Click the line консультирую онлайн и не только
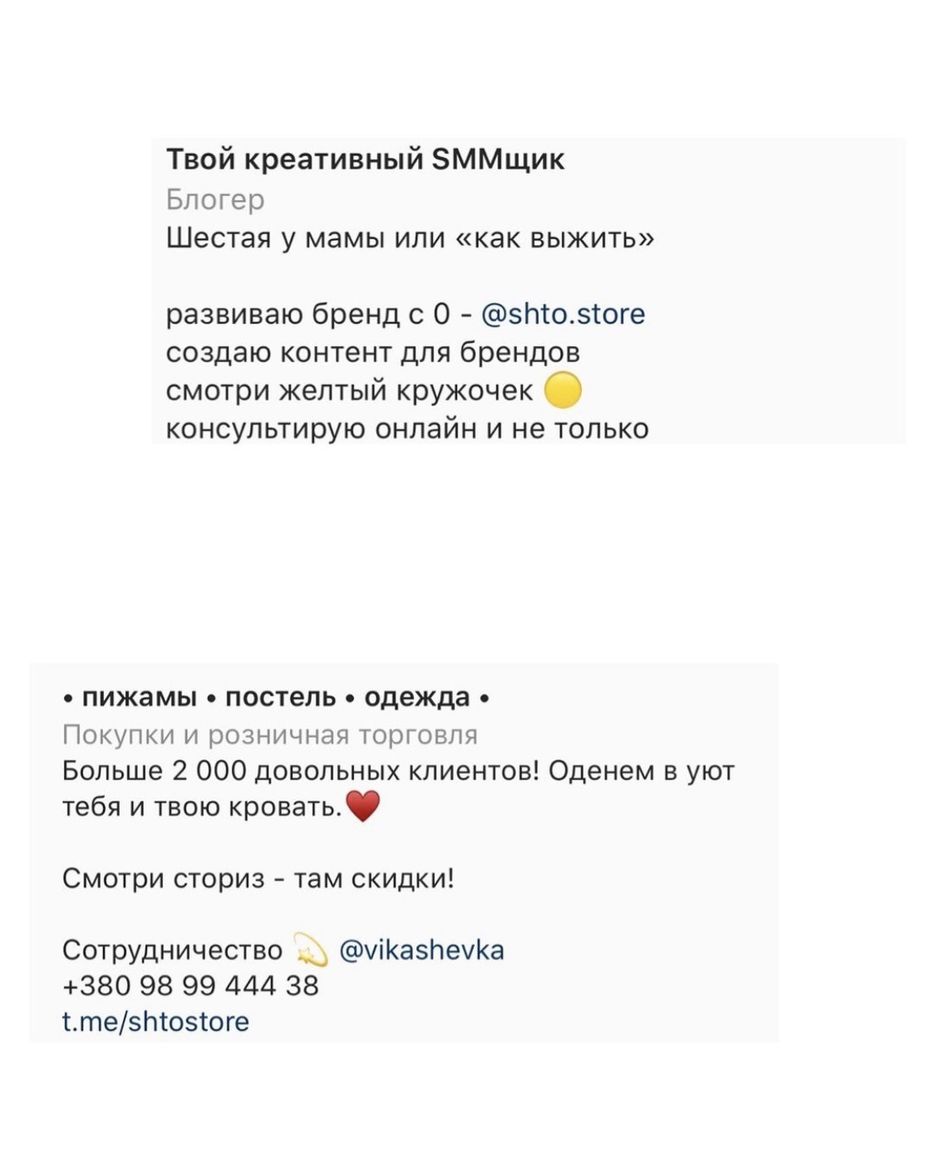This screenshot has width=935, height=1152. tap(408, 429)
